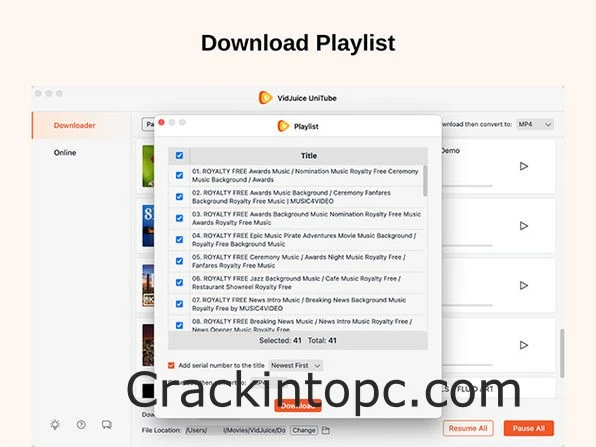The height and width of the screenshot is (447, 596).
Task: Play the second video in main list
Action: click(x=524, y=226)
